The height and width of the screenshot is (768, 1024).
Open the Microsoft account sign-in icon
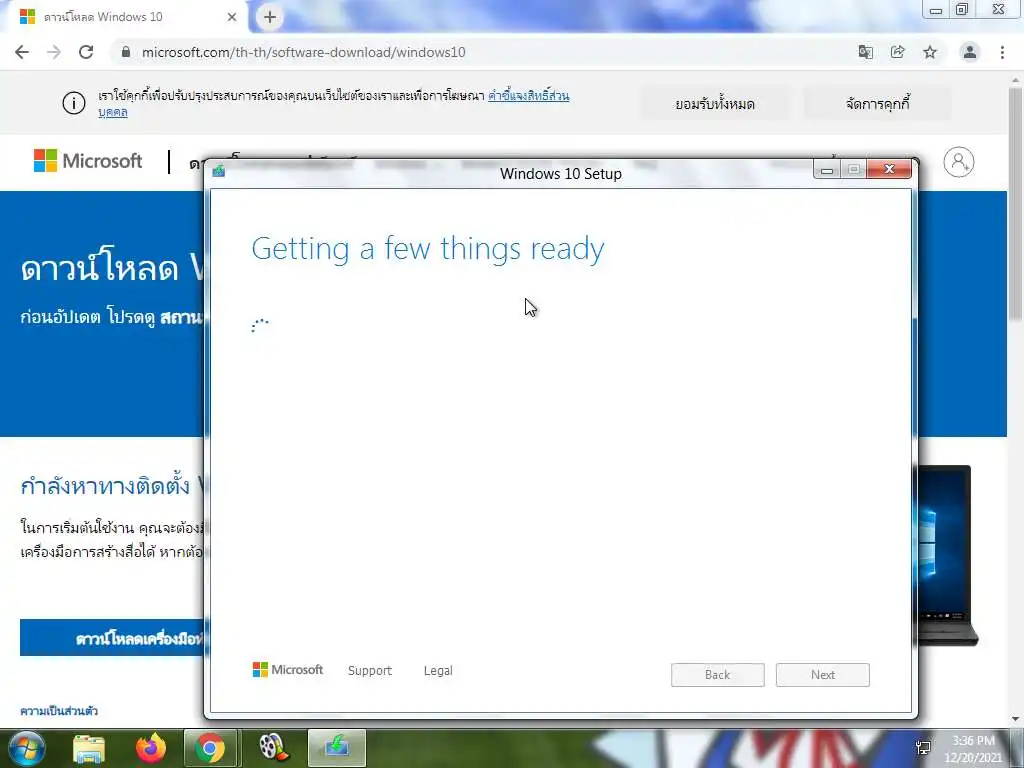coord(959,162)
